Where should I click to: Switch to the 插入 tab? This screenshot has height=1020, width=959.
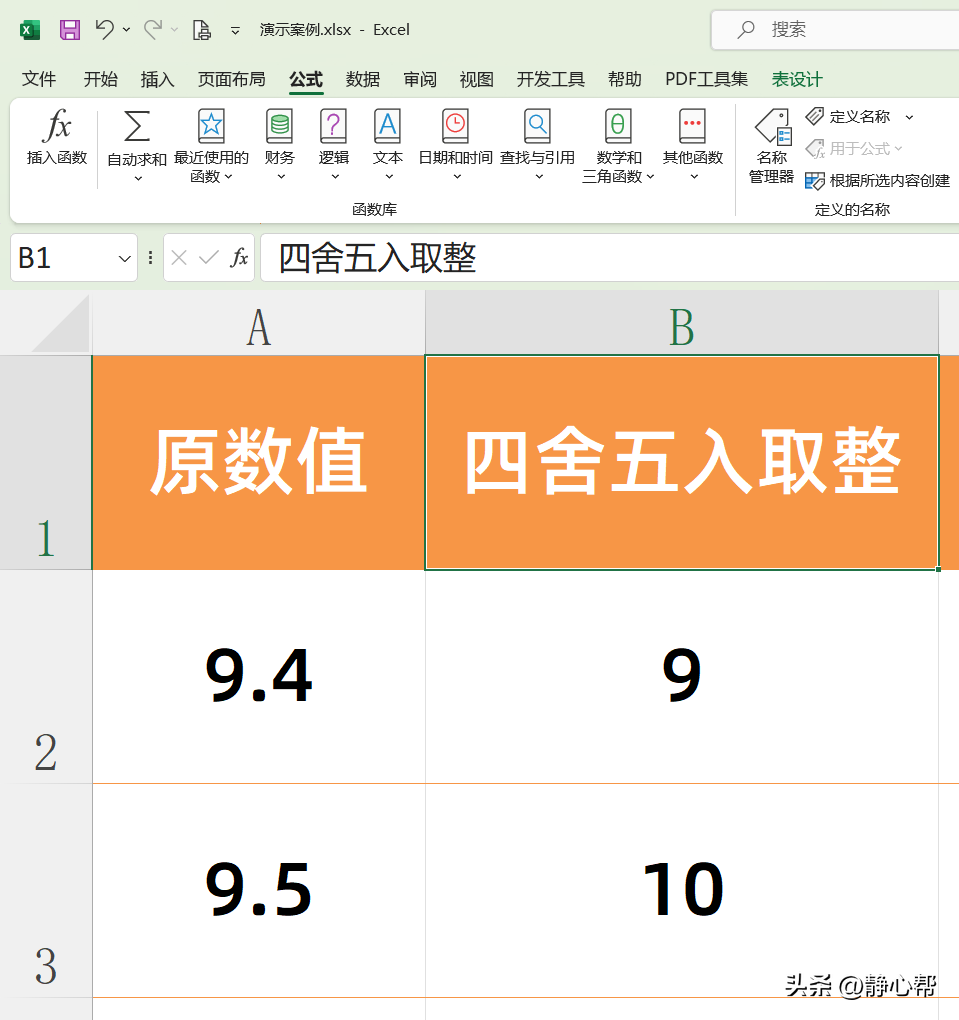157,79
